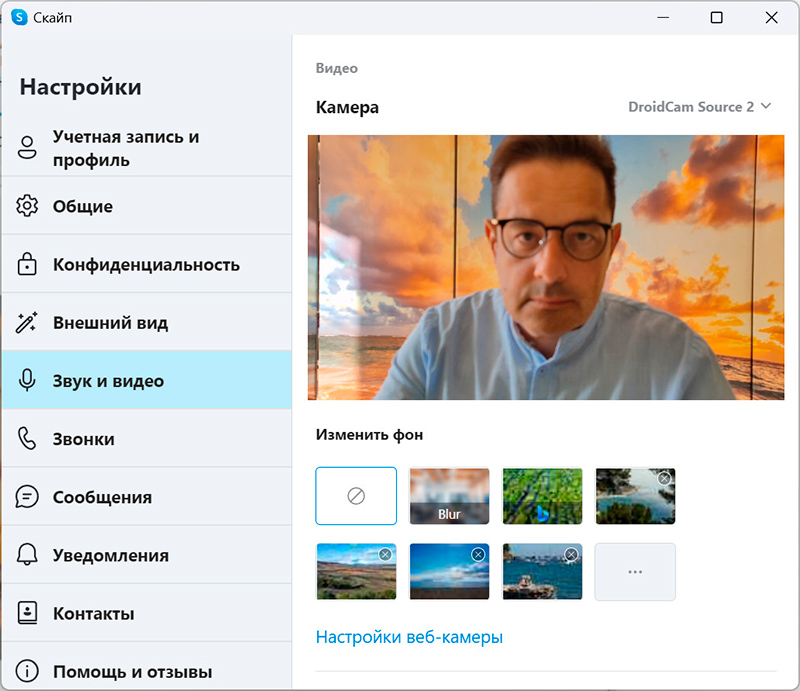Click the bell icon for Уведомления
The height and width of the screenshot is (691, 800).
coord(27,555)
